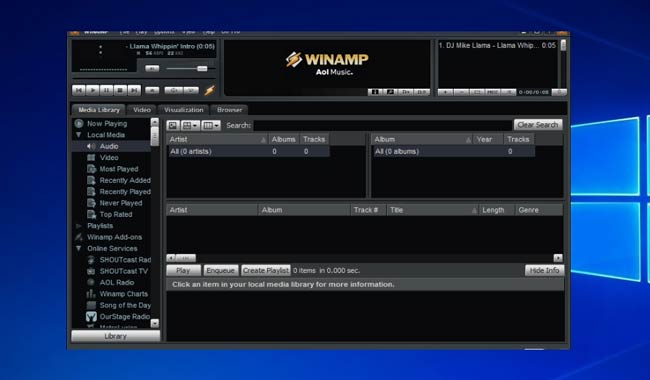The height and width of the screenshot is (380, 650).
Task: Click the Hide Info button
Action: [544, 271]
